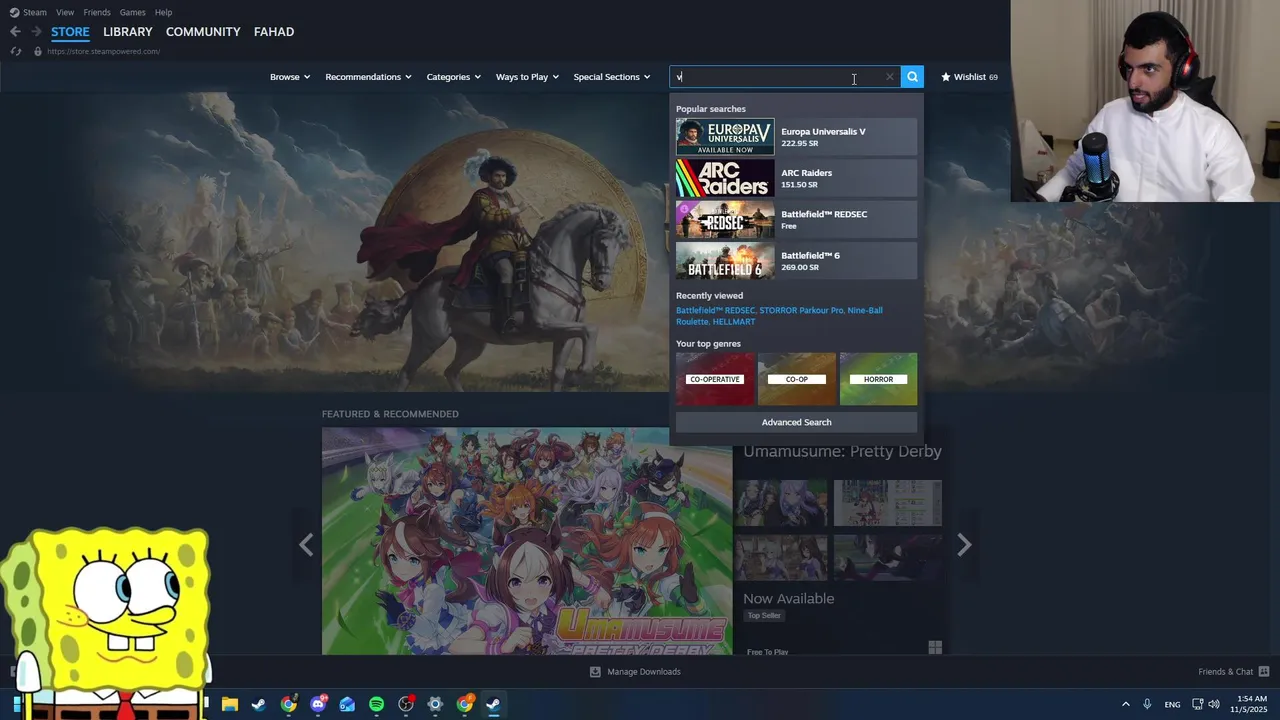Open STORROR Parkour Pro recently viewed link
The width and height of the screenshot is (1280, 720).
pos(801,311)
